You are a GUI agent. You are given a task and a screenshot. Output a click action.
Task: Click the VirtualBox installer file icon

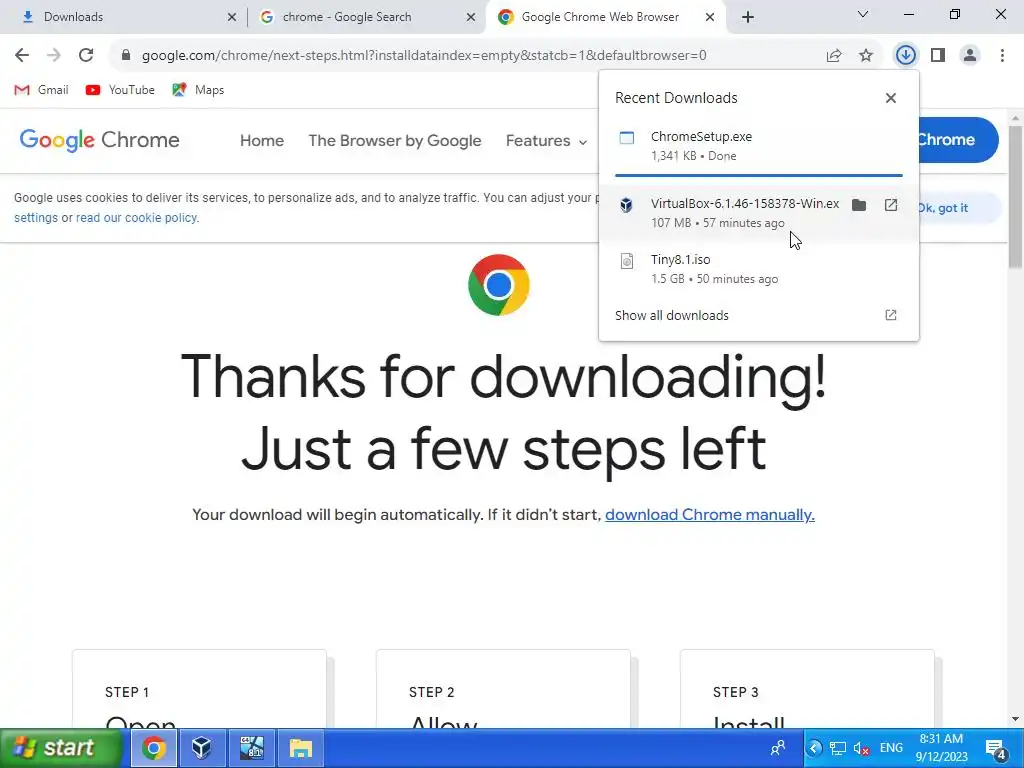click(626, 205)
